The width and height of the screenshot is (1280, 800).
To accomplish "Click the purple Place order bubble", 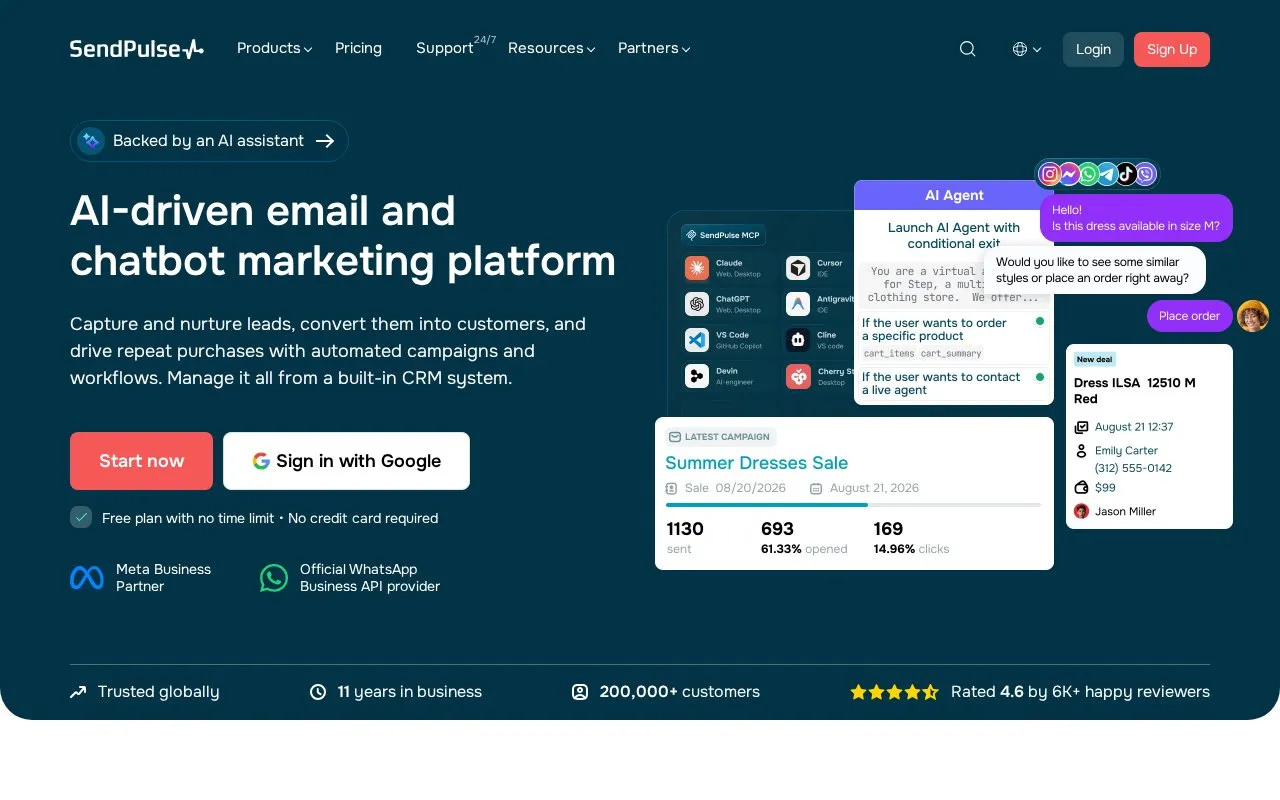I will coord(1189,316).
